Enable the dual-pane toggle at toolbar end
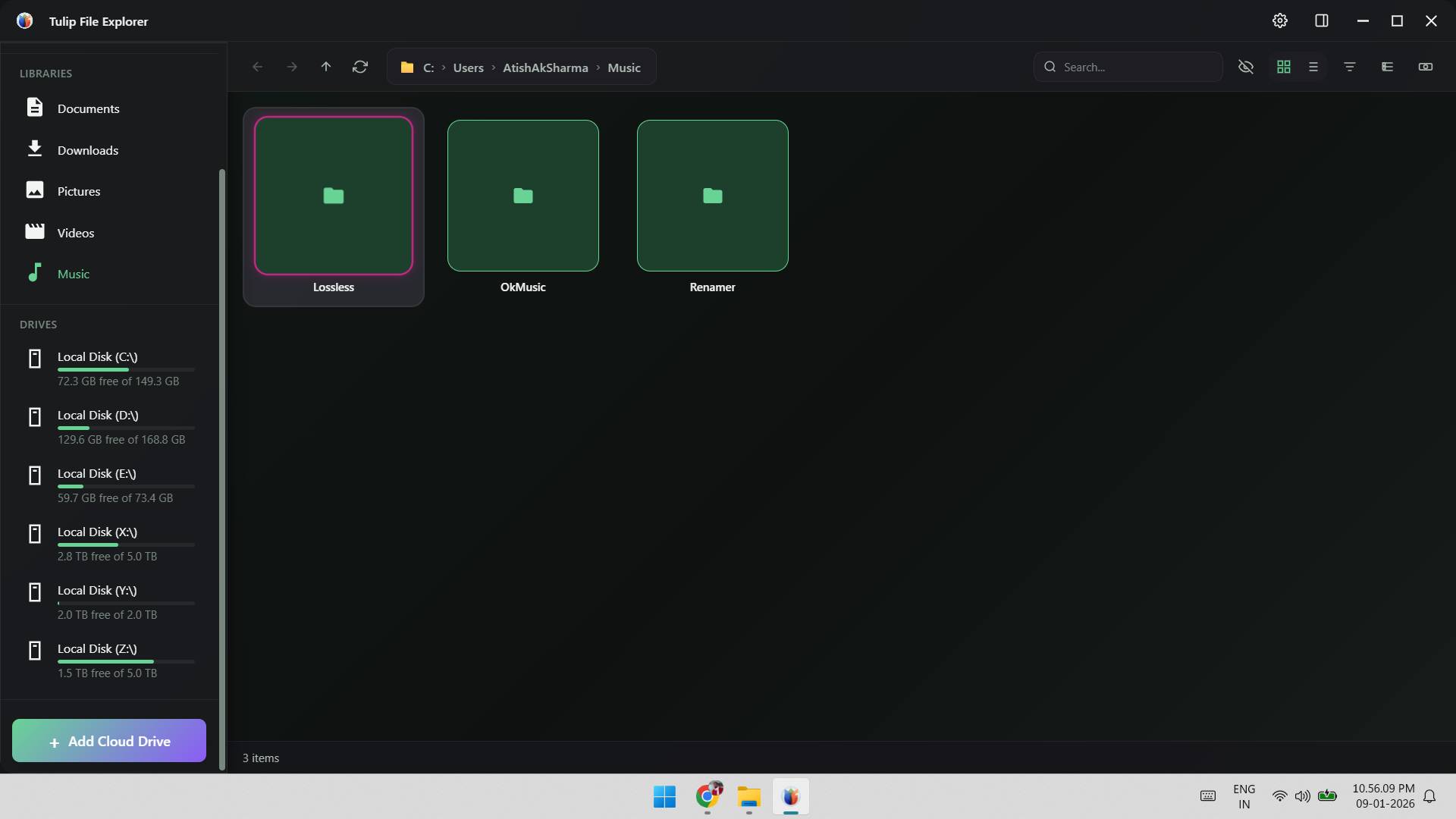The height and width of the screenshot is (819, 1456). click(1425, 67)
